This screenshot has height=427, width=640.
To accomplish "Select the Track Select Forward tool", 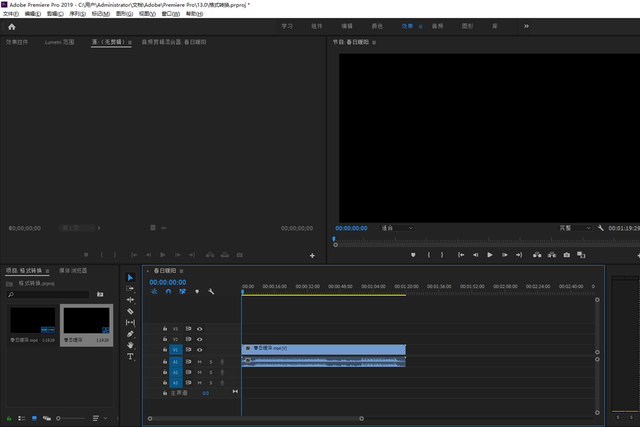I will coord(130,288).
